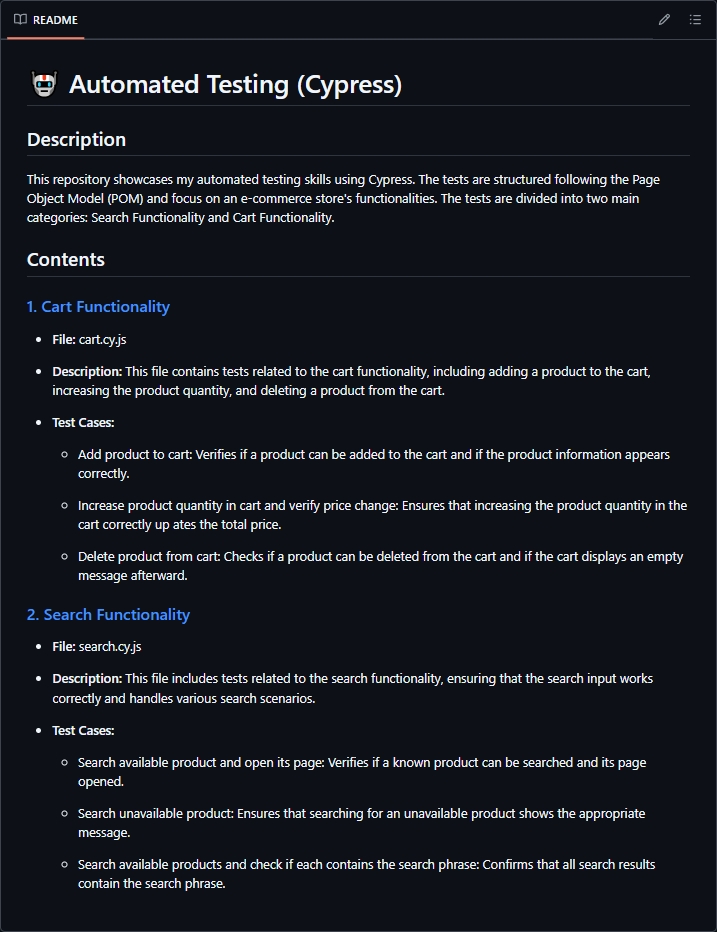Screen dimensions: 717x932
Task: Click the 'Add product to cart' test case
Action: click(135, 455)
